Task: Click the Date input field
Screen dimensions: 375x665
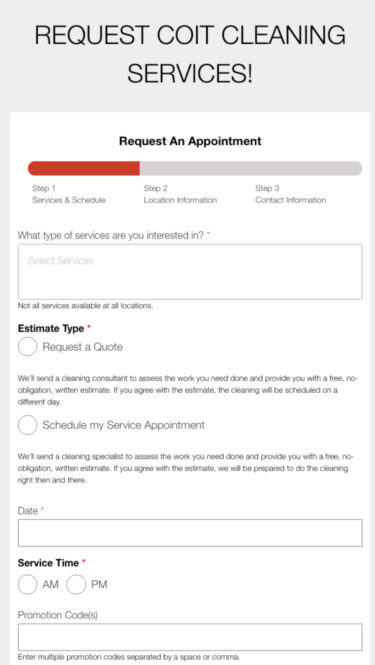Action: click(190, 533)
